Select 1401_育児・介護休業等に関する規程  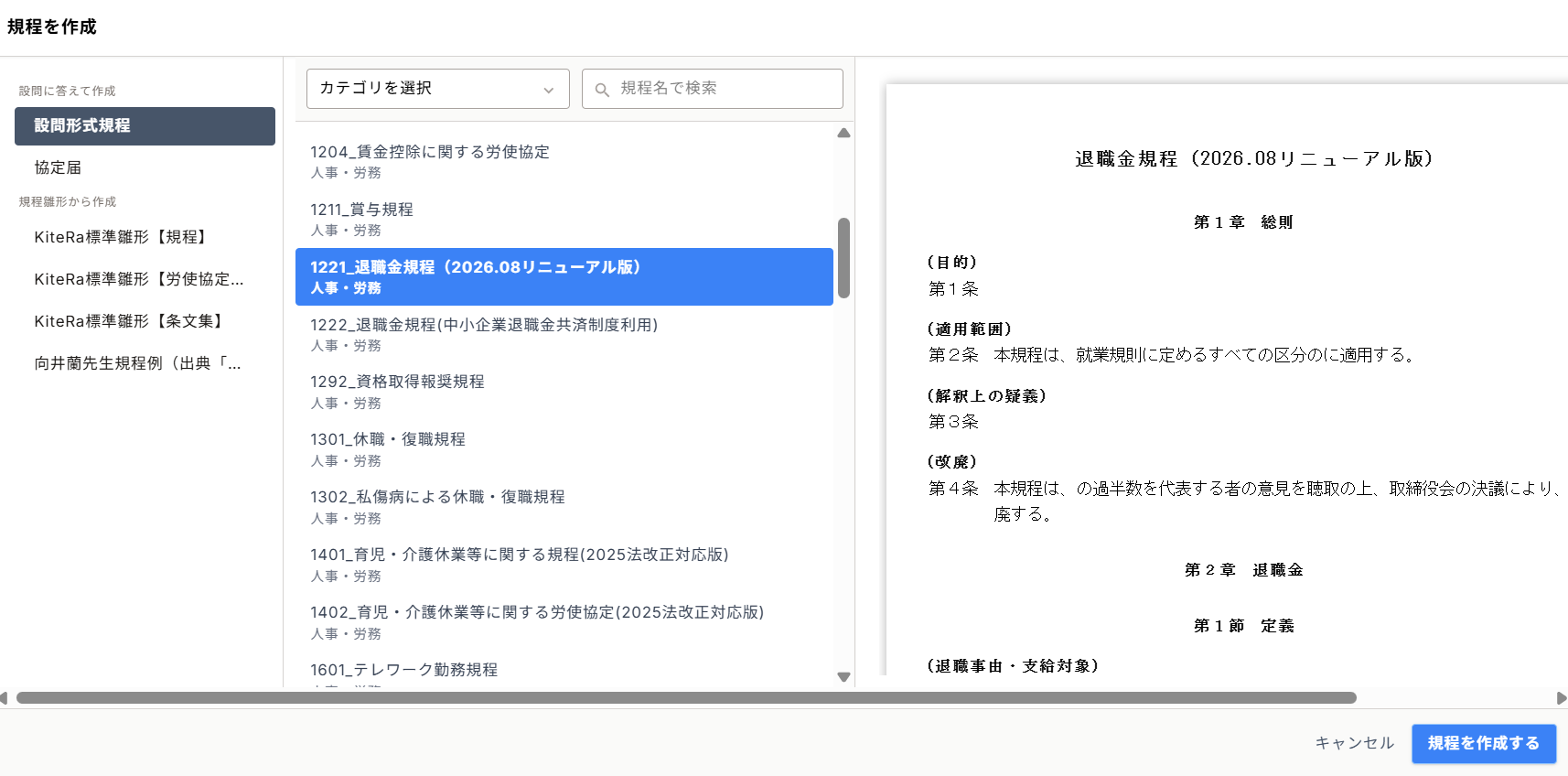coord(564,565)
